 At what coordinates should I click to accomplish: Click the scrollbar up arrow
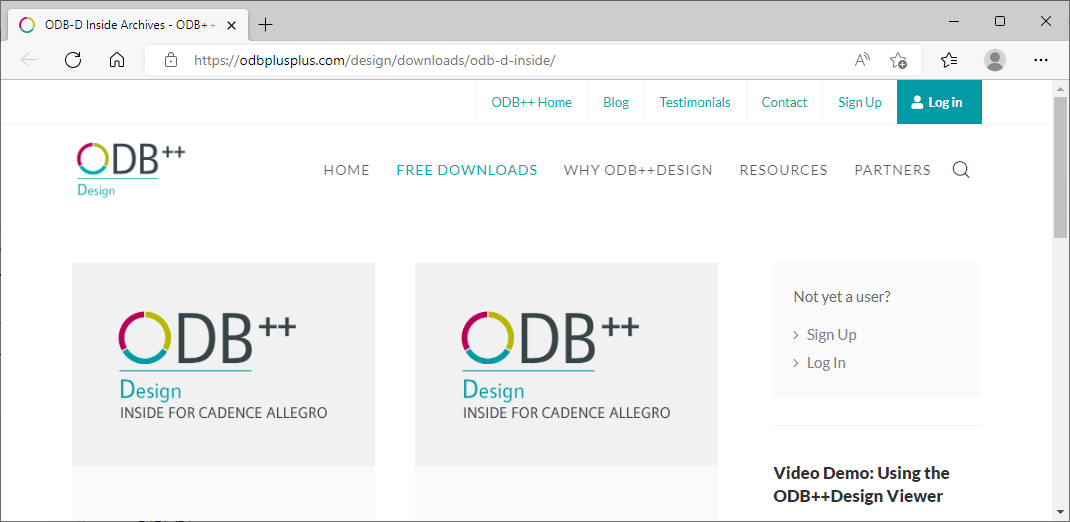coord(1060,89)
